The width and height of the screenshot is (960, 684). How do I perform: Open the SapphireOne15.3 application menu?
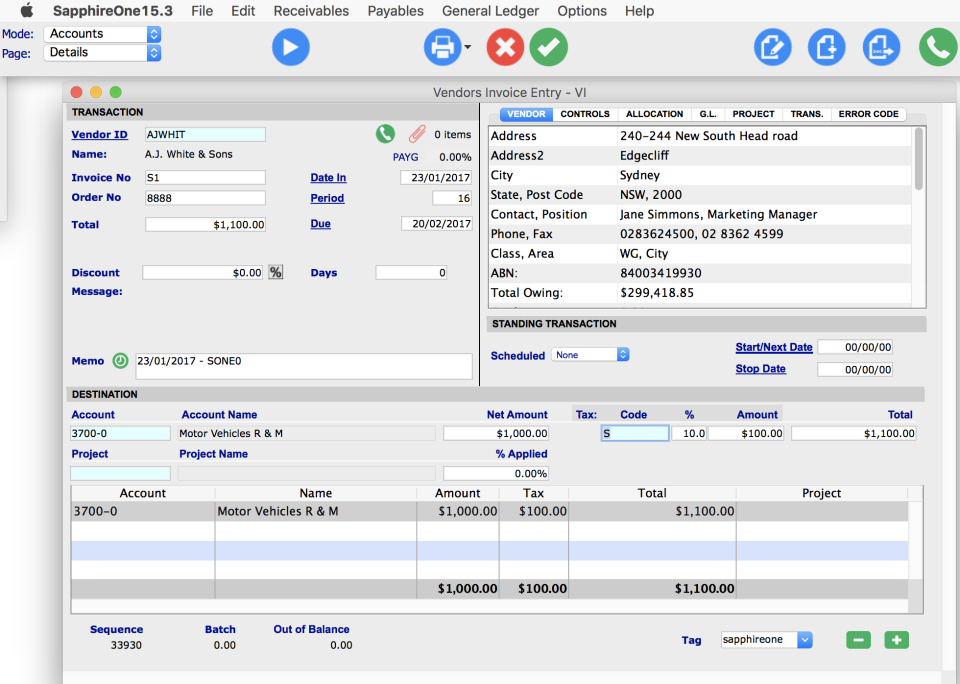[x=113, y=10]
